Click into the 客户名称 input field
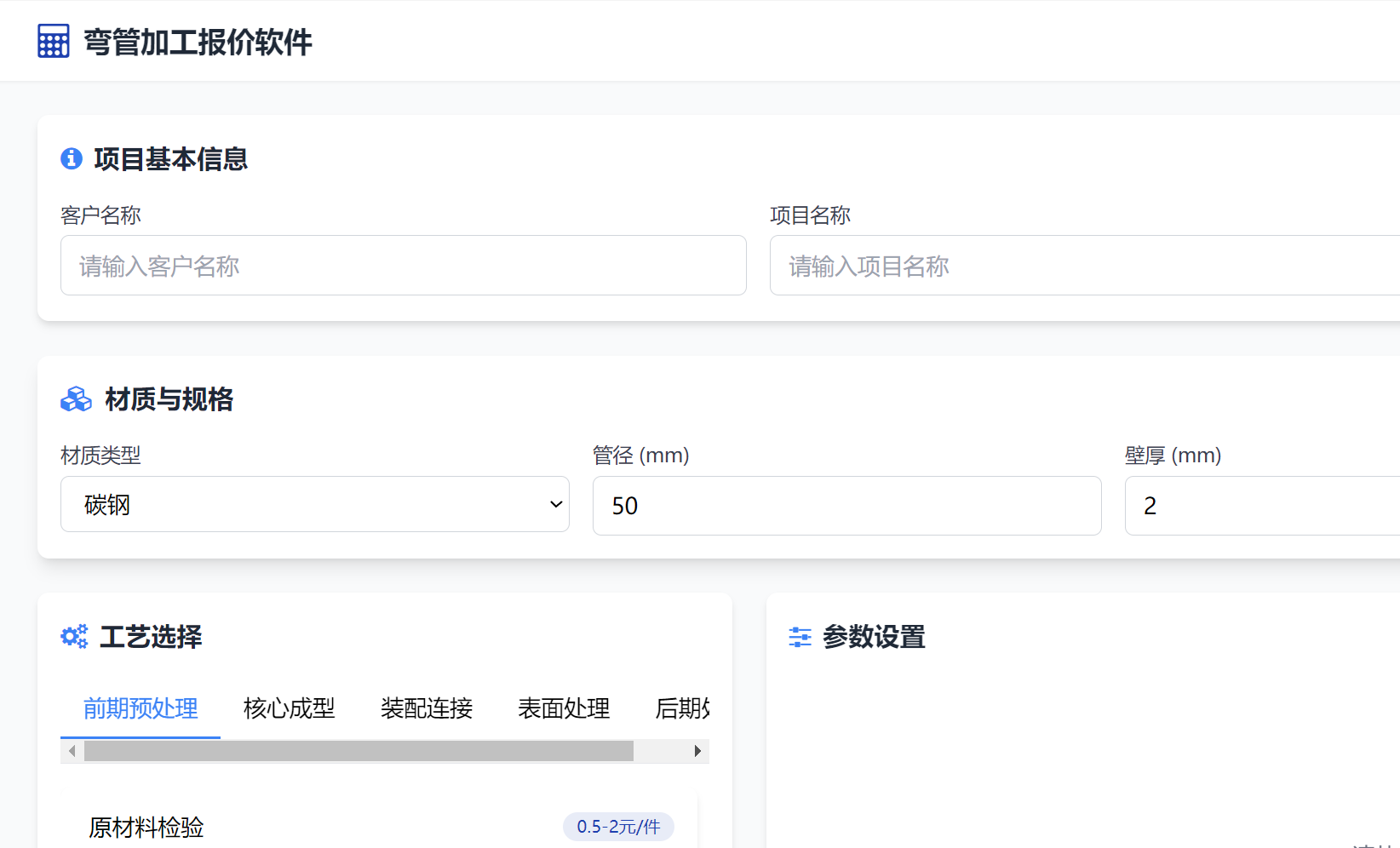The width and height of the screenshot is (1400, 848). [403, 266]
